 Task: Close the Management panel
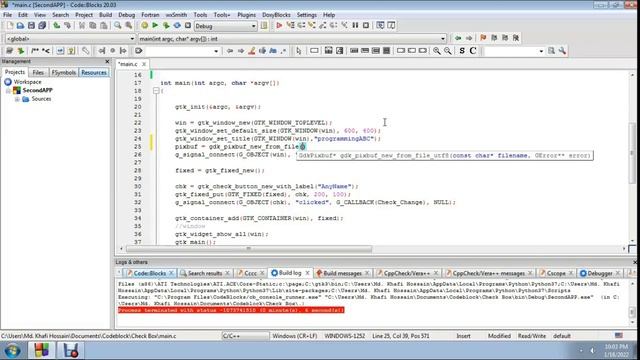[x=107, y=61]
